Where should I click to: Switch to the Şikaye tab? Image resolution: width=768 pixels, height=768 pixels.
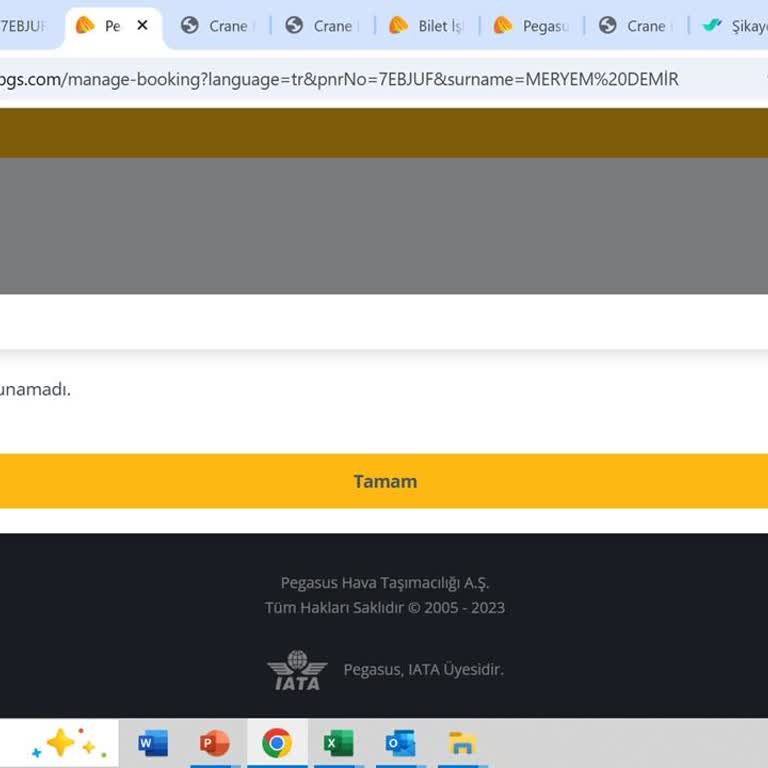click(732, 25)
